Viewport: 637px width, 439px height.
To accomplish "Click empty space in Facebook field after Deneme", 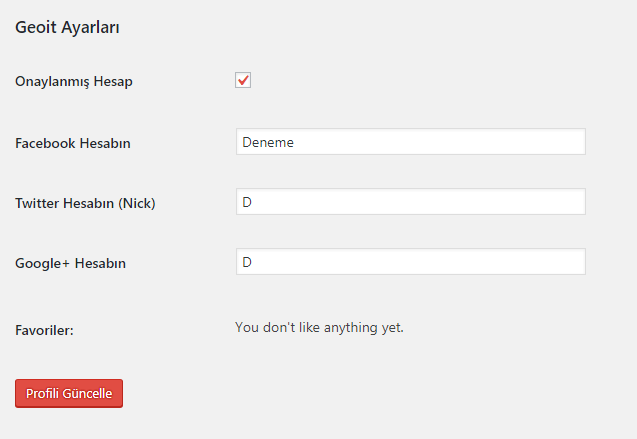I will tap(450, 142).
